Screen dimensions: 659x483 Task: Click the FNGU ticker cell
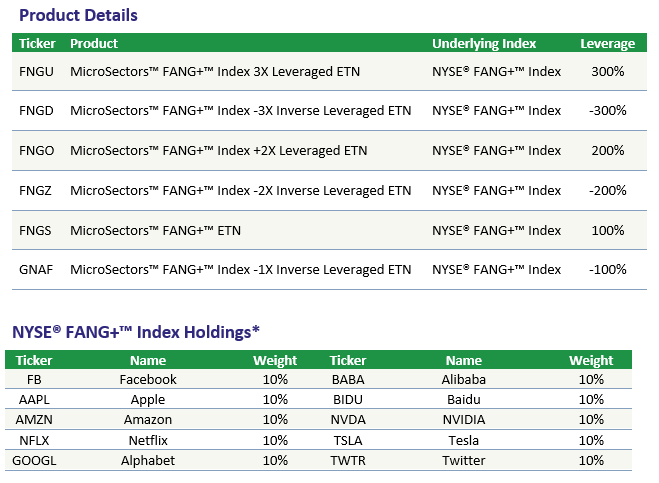pyautogui.click(x=36, y=71)
